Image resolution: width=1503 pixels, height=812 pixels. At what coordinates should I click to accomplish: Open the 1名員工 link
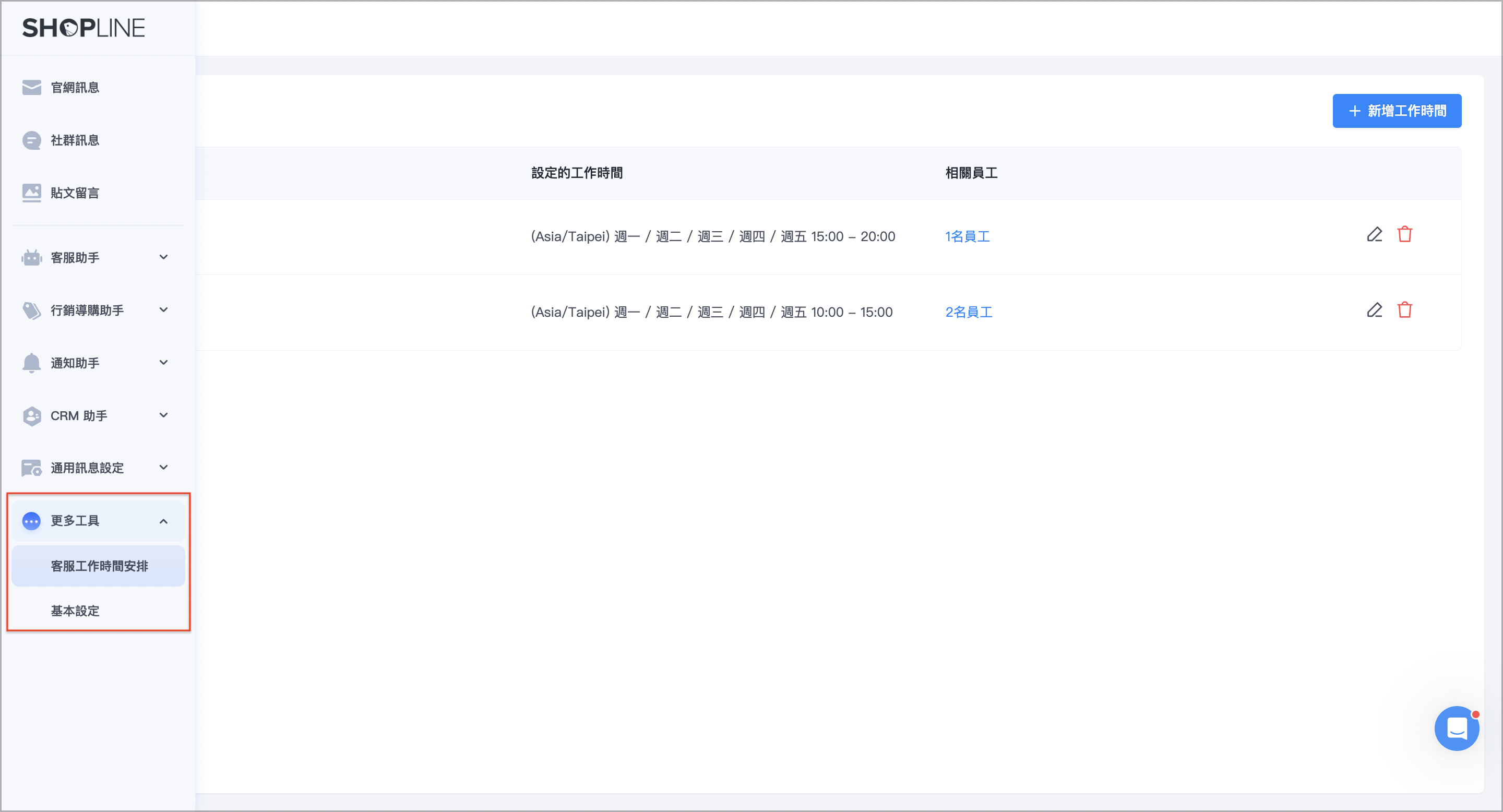coord(968,236)
